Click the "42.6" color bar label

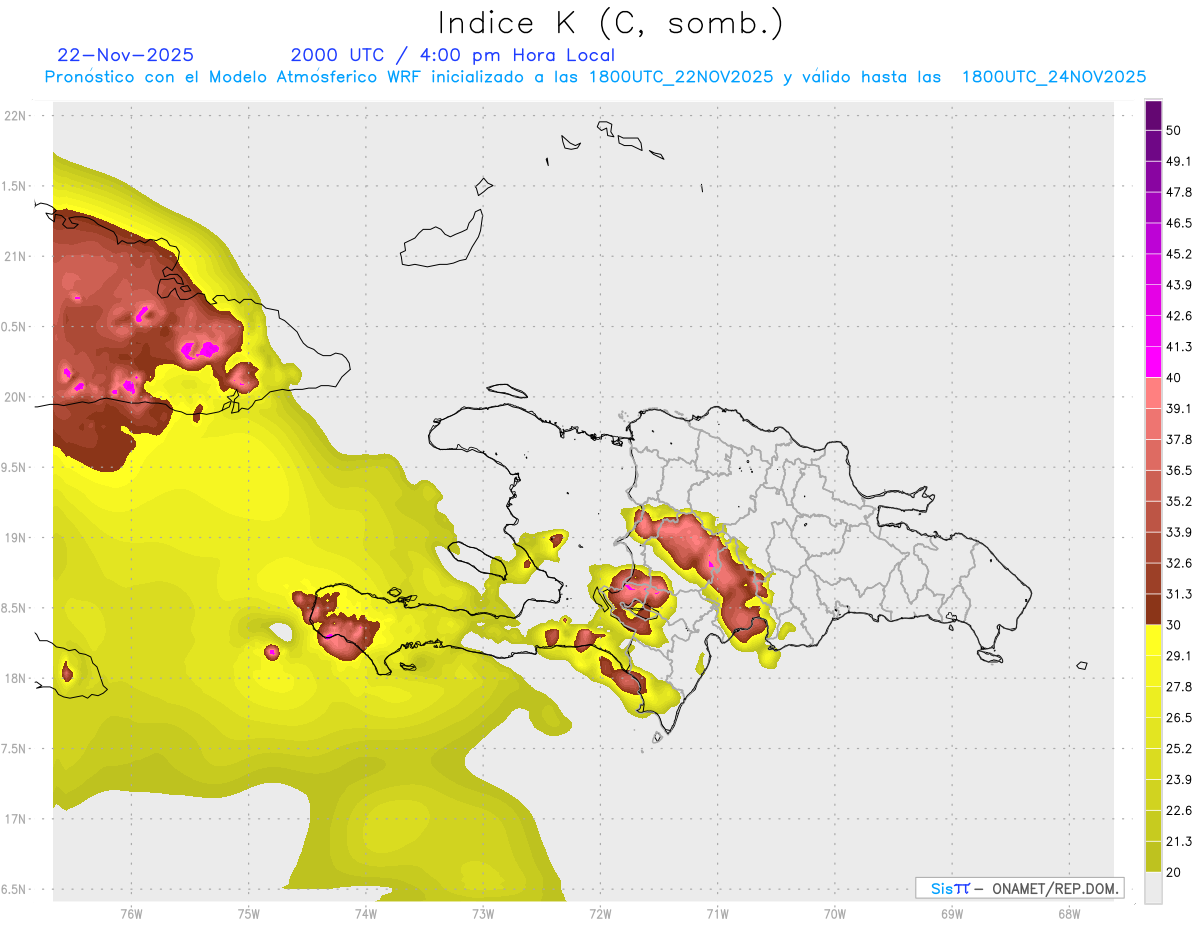1178,316
